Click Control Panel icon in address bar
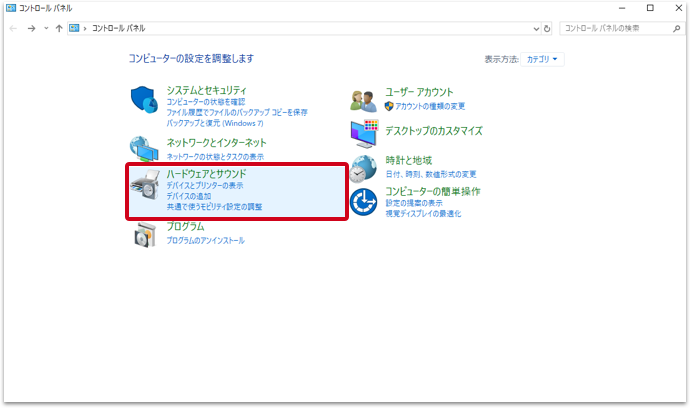The width and height of the screenshot is (690, 408). tap(74, 28)
